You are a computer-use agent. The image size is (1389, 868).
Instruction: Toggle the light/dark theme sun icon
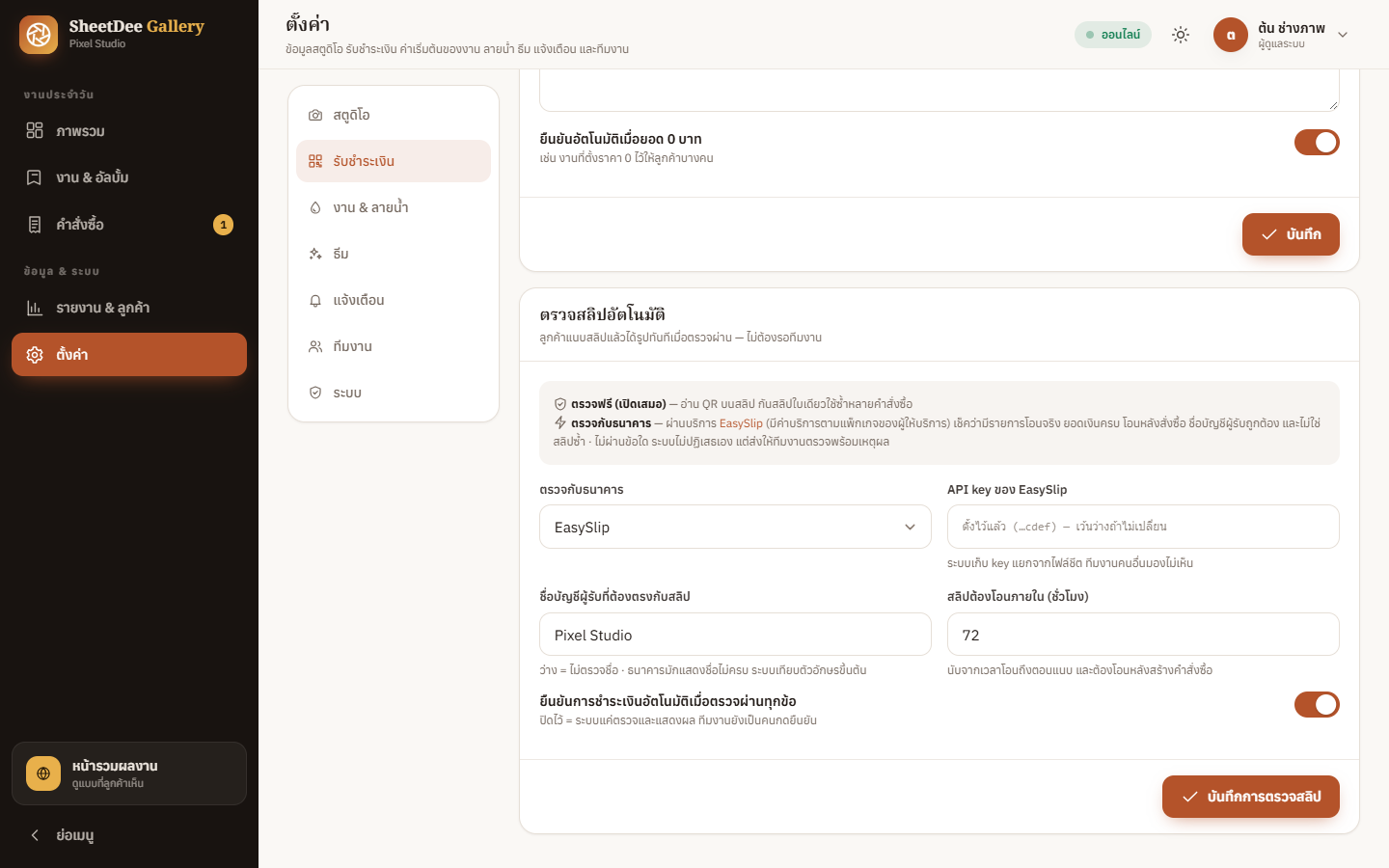pyautogui.click(x=1181, y=35)
